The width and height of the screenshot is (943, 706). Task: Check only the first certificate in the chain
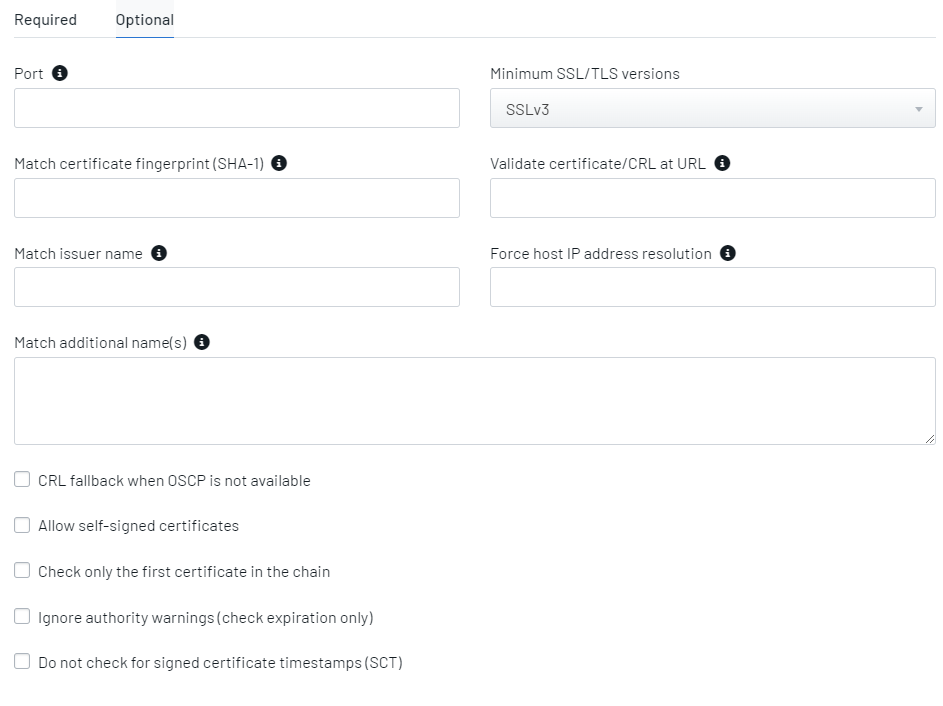coord(22,570)
